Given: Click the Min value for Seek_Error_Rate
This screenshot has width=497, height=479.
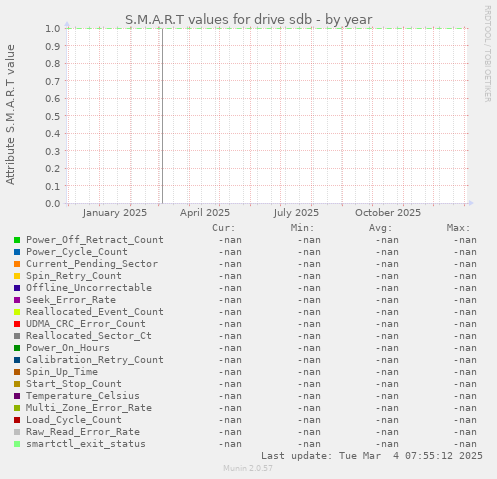Looking at the screenshot, I should pyautogui.click(x=309, y=300).
